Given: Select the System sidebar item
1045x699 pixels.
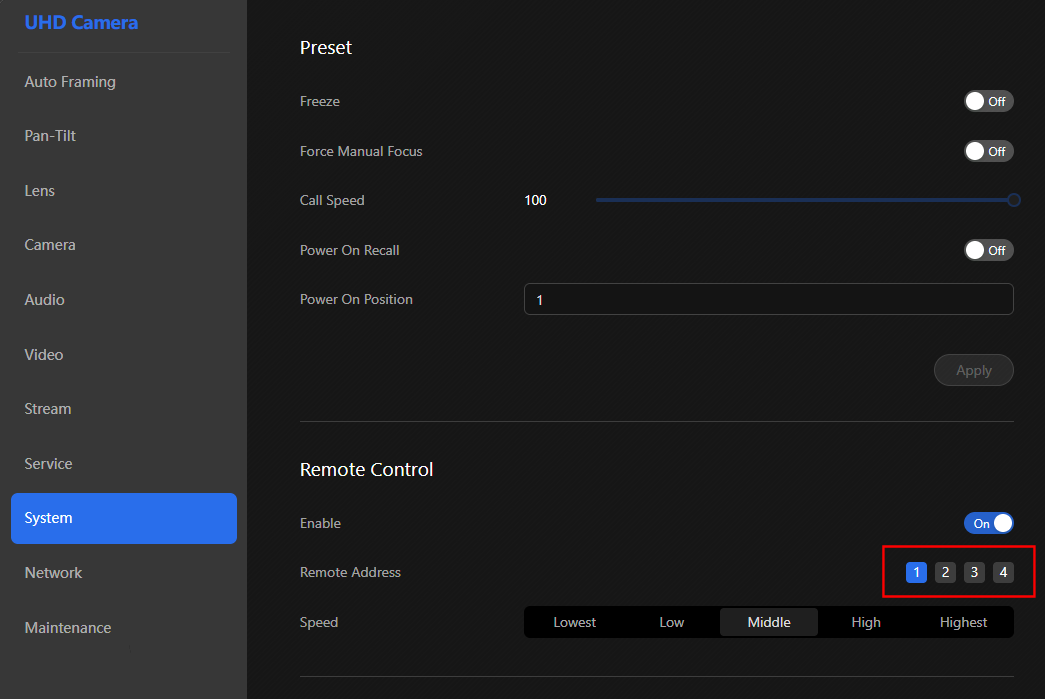Looking at the screenshot, I should tap(124, 518).
